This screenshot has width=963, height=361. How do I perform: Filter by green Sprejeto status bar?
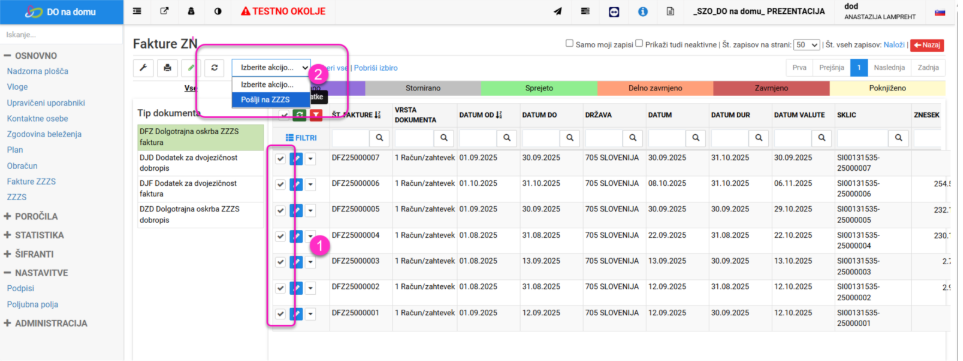[x=539, y=88]
